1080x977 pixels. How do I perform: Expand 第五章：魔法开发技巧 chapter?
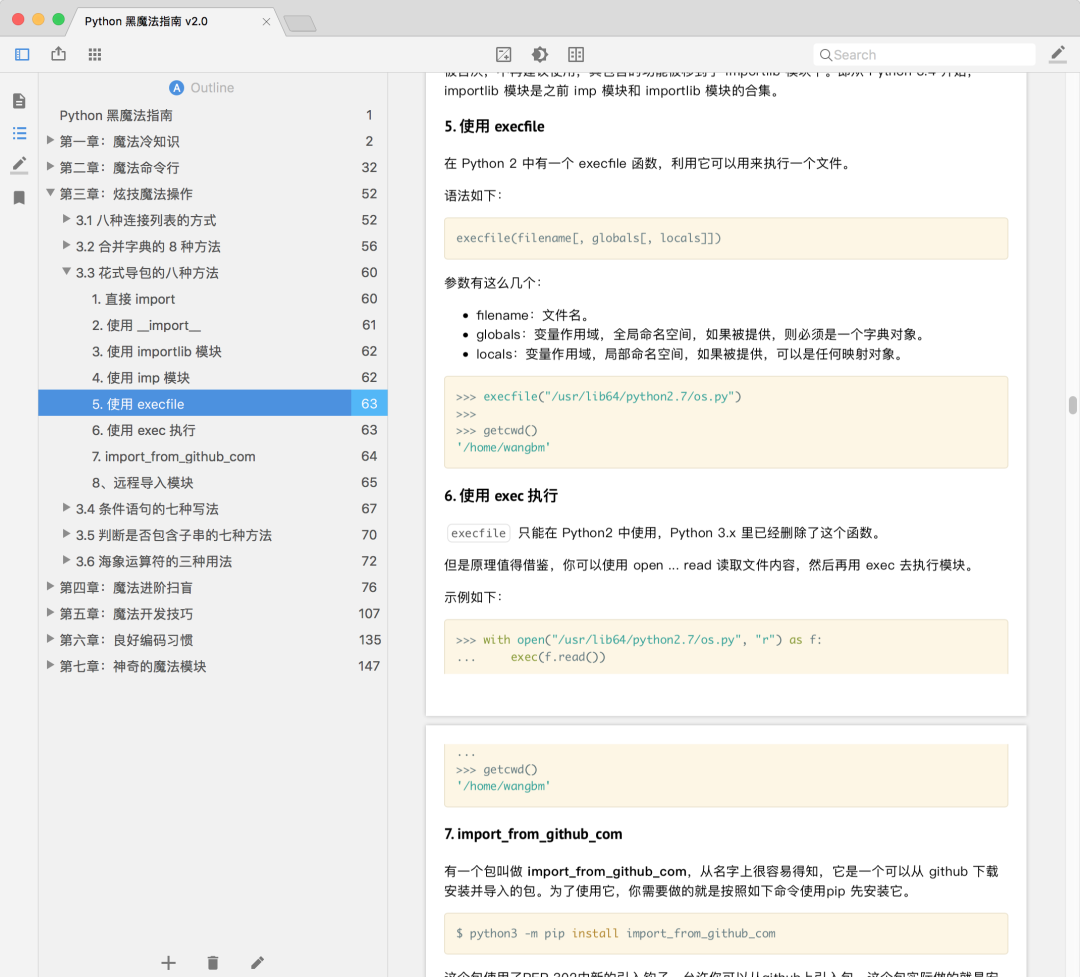click(x=50, y=613)
